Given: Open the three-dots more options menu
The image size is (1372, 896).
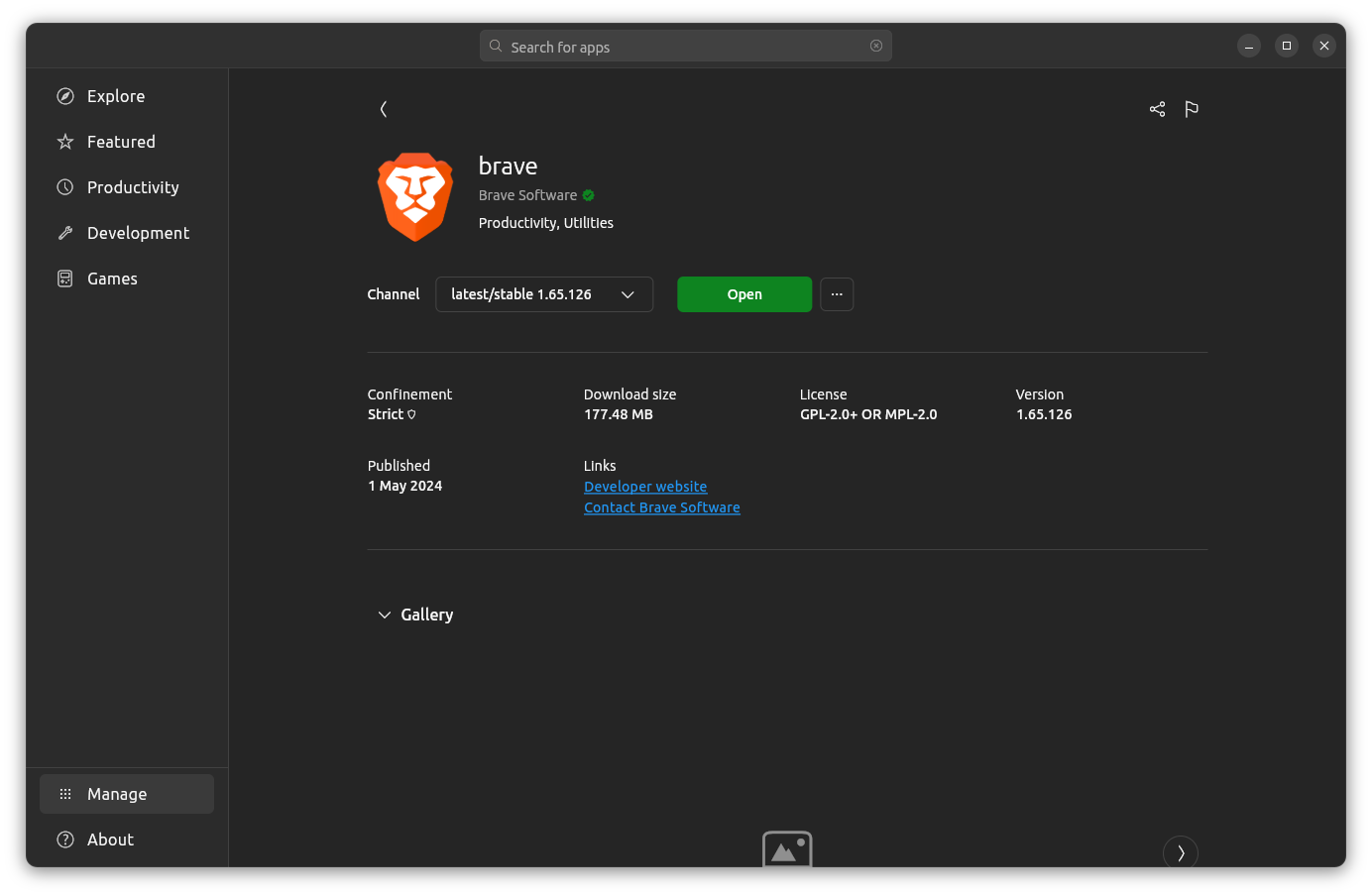Looking at the screenshot, I should click(837, 294).
